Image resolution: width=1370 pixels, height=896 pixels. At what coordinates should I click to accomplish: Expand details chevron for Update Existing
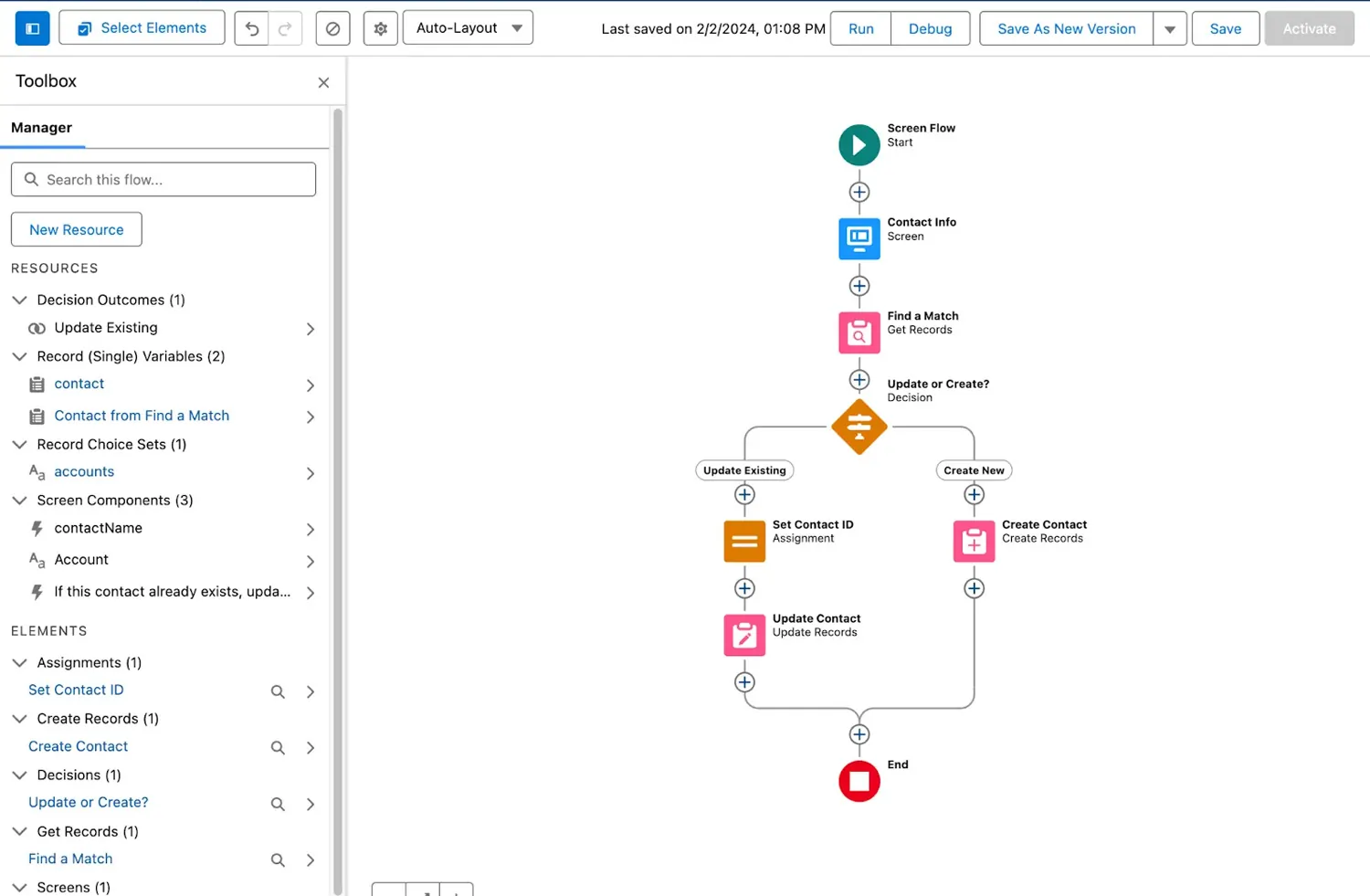click(311, 329)
